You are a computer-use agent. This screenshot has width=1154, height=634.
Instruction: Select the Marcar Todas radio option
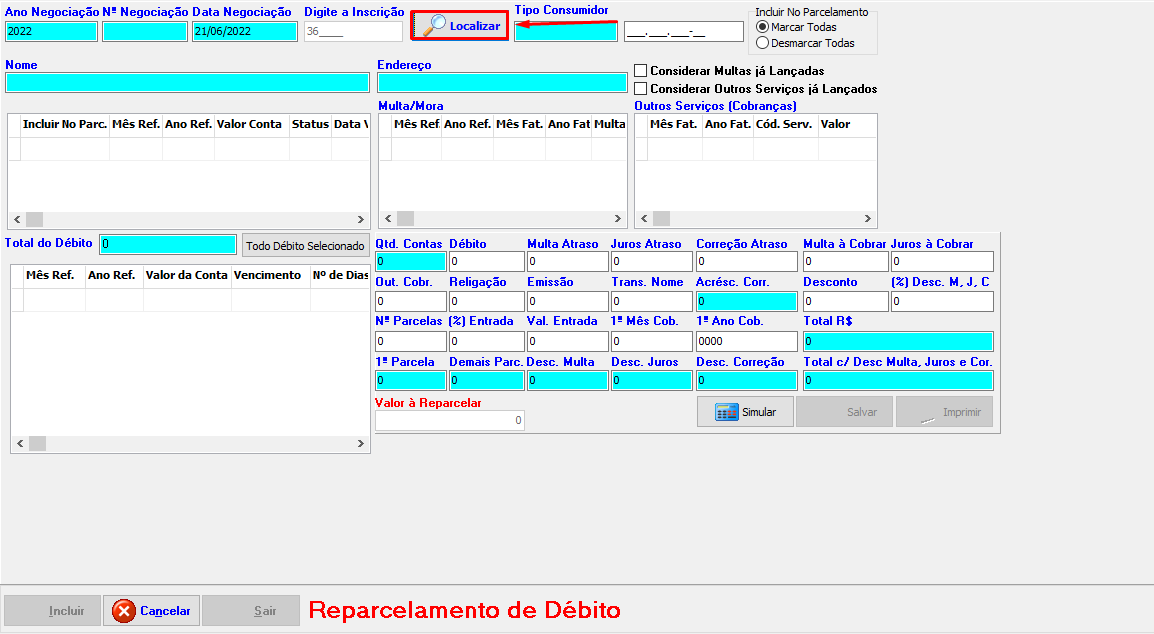click(x=763, y=27)
